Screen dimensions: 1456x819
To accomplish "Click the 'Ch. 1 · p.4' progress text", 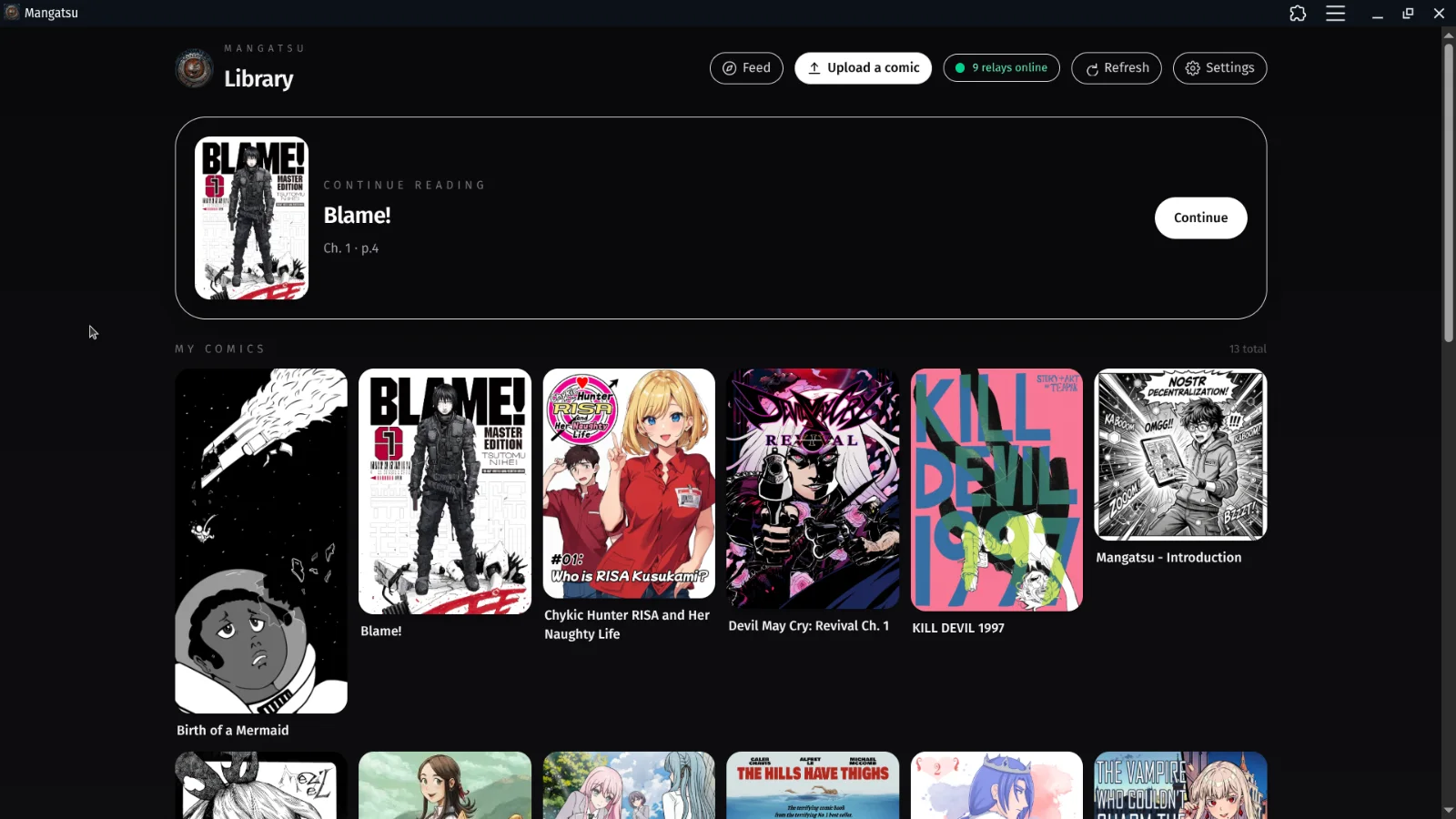I will tap(351, 248).
